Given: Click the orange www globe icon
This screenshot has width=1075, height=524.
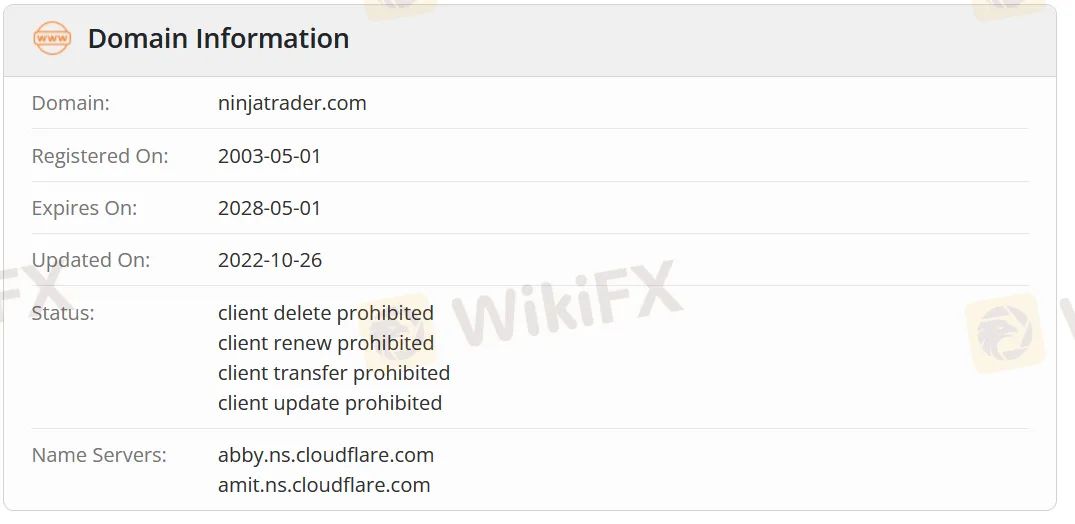Looking at the screenshot, I should pyautogui.click(x=51, y=38).
